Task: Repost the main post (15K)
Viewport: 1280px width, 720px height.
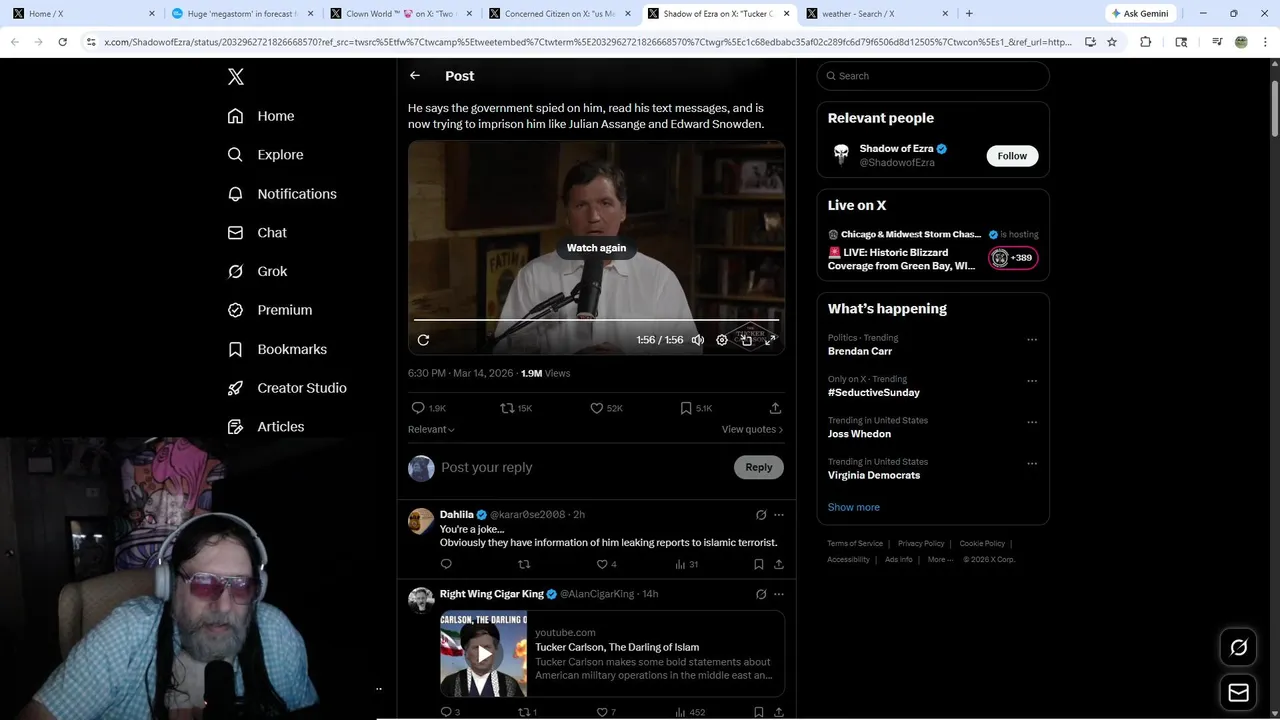Action: [x=516, y=408]
